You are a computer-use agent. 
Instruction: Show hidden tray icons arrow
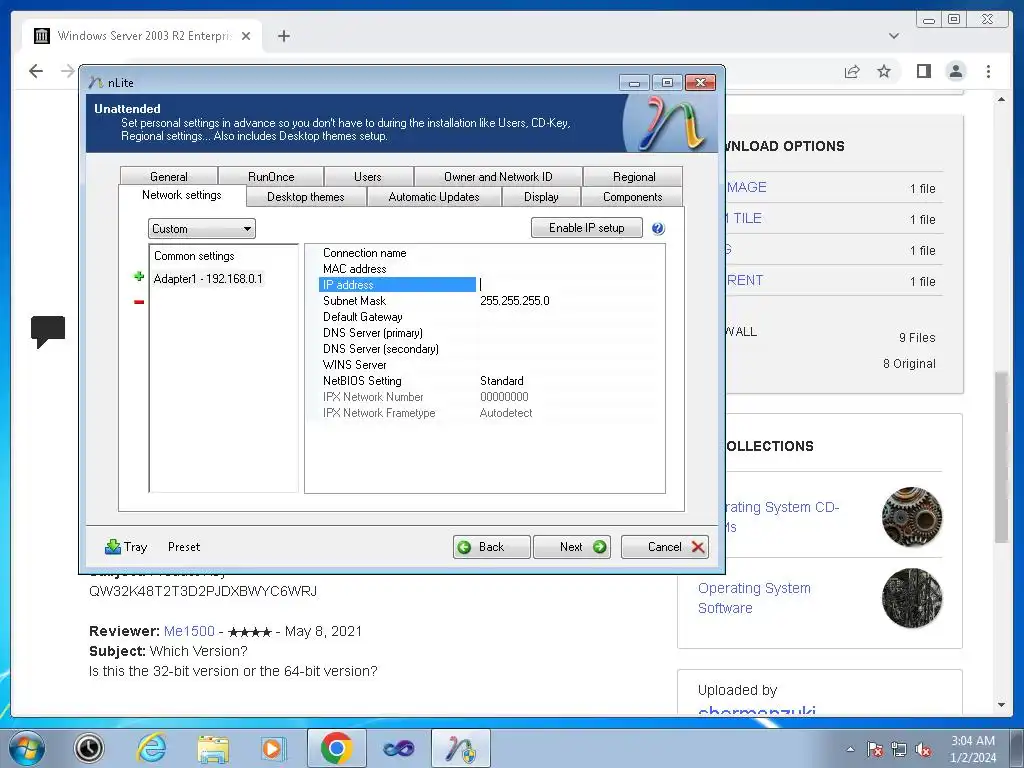tap(850, 749)
